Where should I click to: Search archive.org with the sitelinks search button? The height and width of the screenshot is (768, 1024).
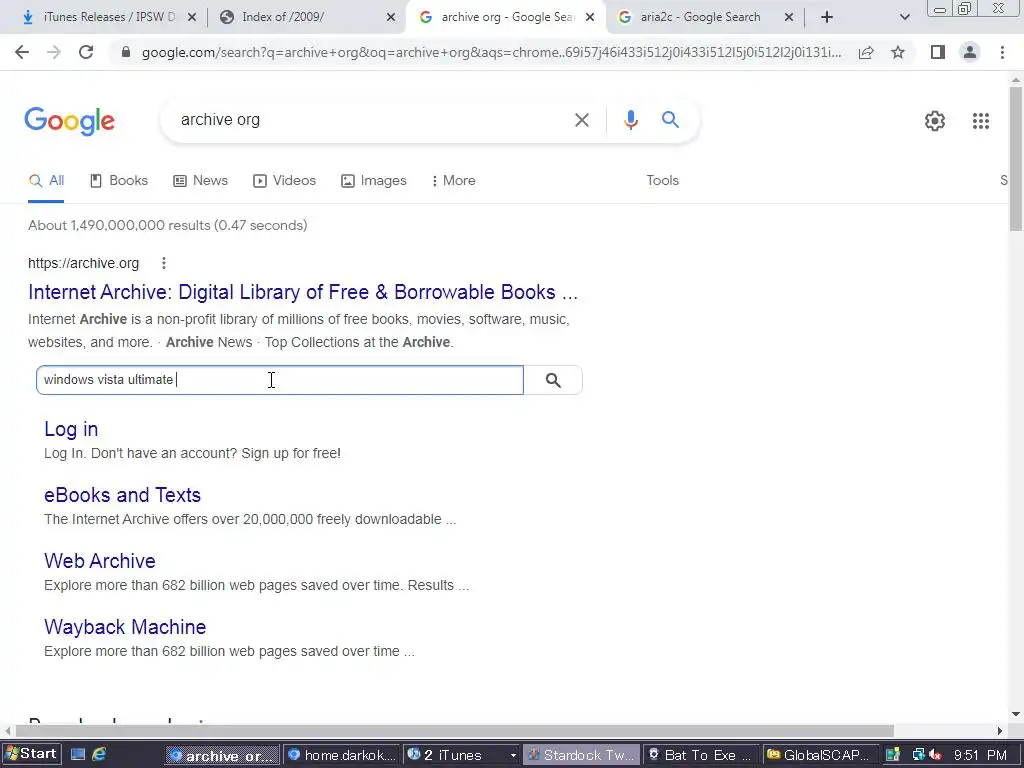click(x=553, y=380)
